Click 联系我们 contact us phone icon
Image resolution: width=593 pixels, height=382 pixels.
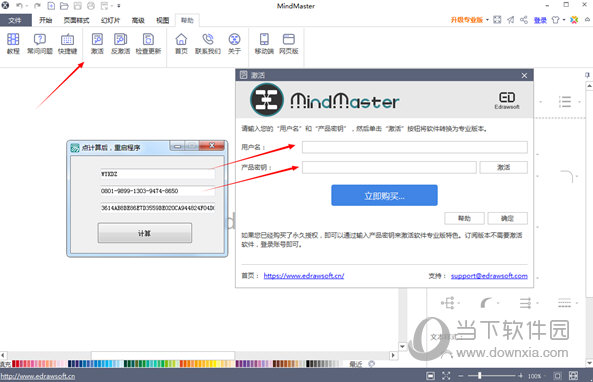[208, 43]
